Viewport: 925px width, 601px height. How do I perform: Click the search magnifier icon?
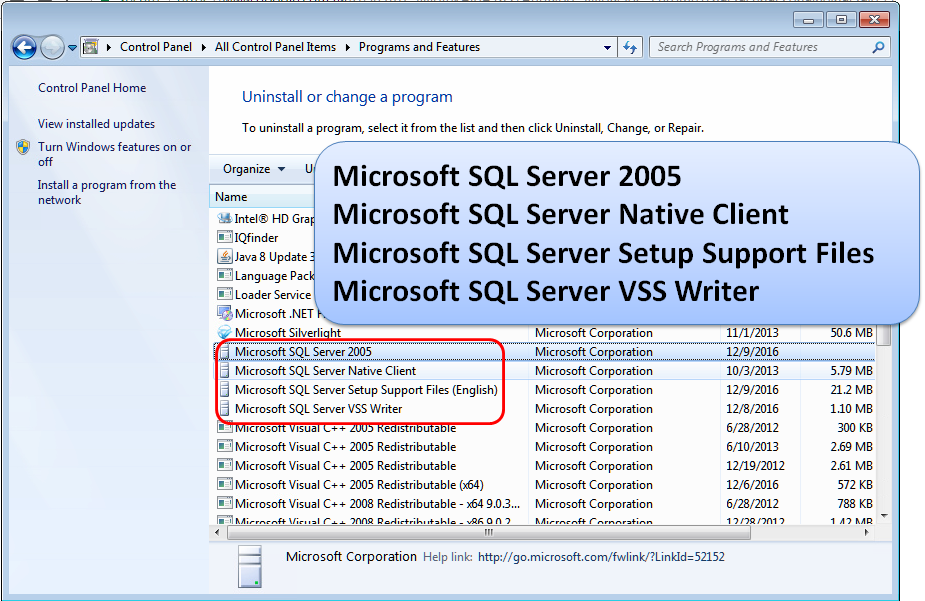[x=878, y=47]
